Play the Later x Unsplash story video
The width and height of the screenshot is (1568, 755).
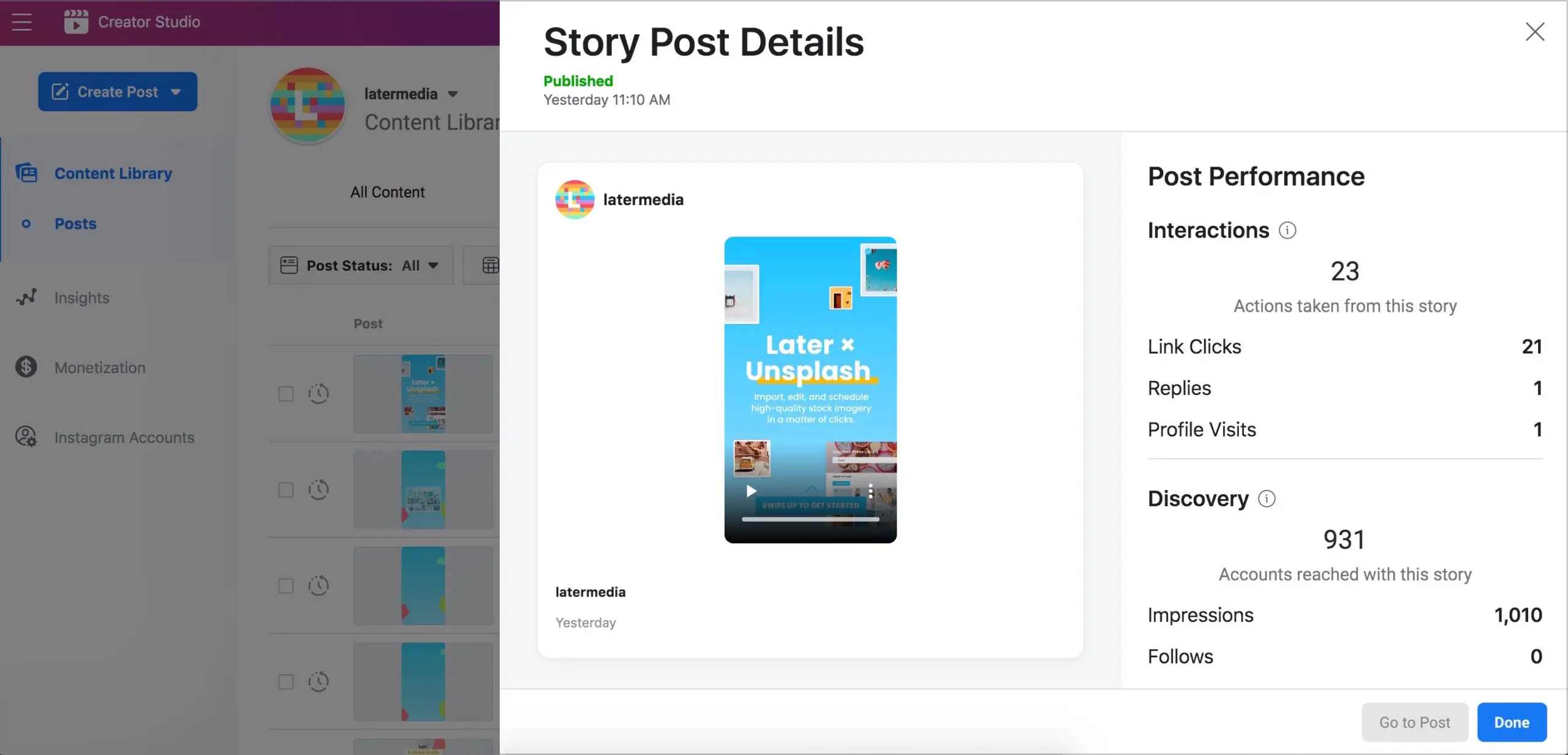click(751, 491)
